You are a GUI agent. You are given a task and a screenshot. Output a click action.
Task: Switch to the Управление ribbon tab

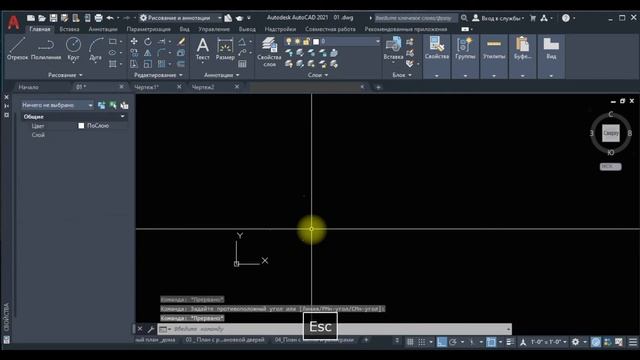tap(214, 29)
